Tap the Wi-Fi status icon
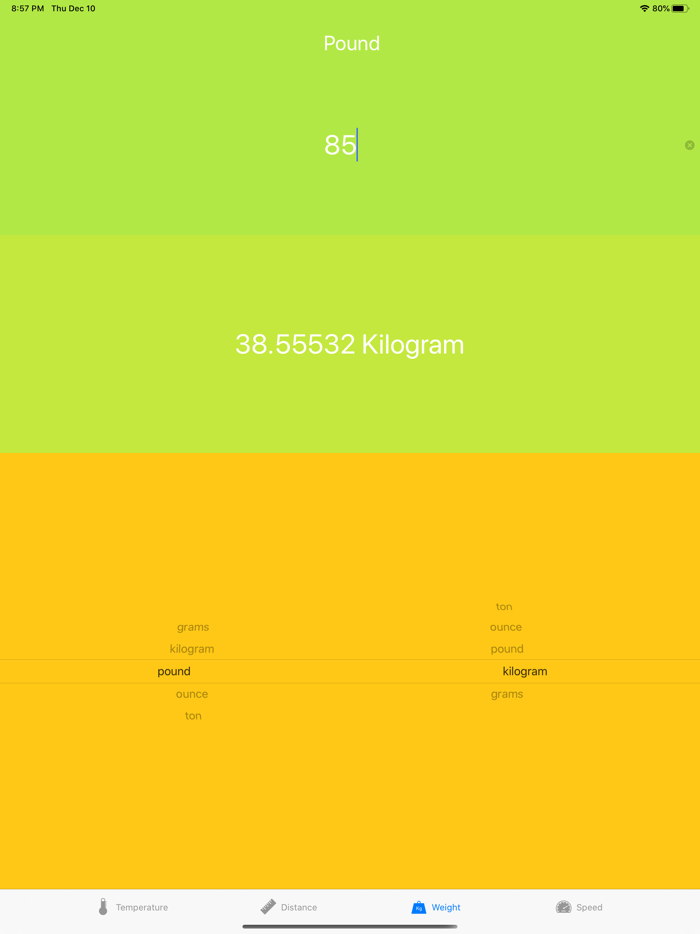This screenshot has height=934, width=700. [644, 8]
